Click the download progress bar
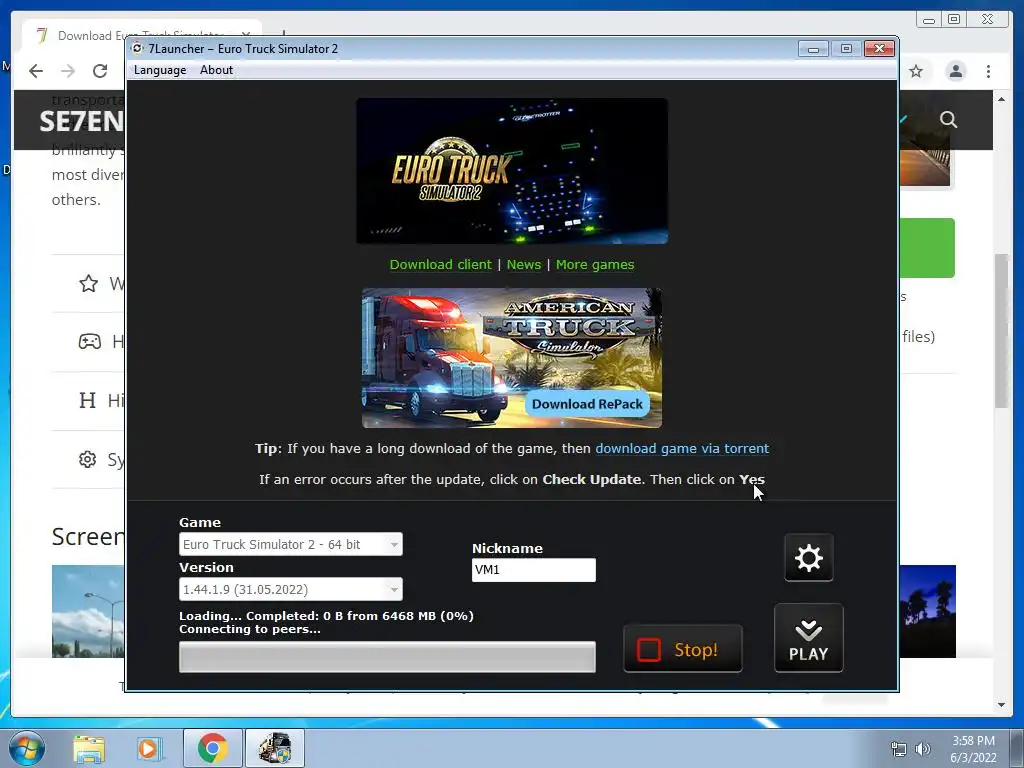 click(x=387, y=657)
